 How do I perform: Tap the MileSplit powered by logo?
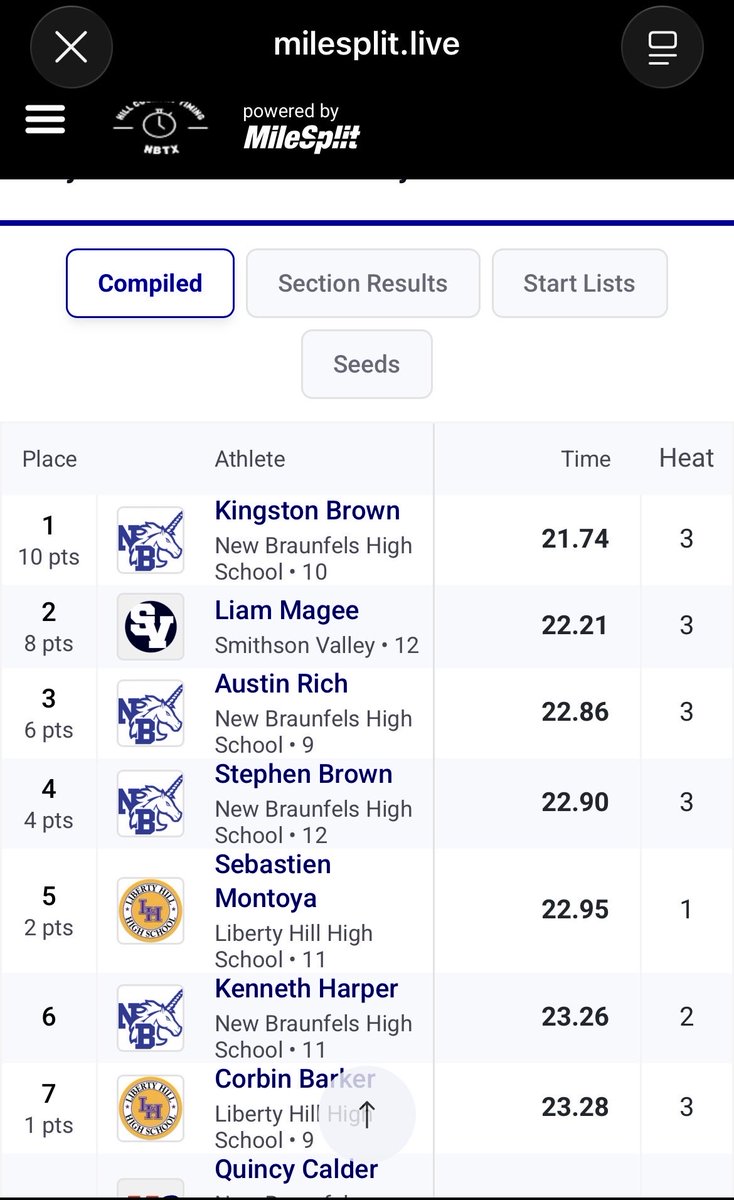(302, 127)
